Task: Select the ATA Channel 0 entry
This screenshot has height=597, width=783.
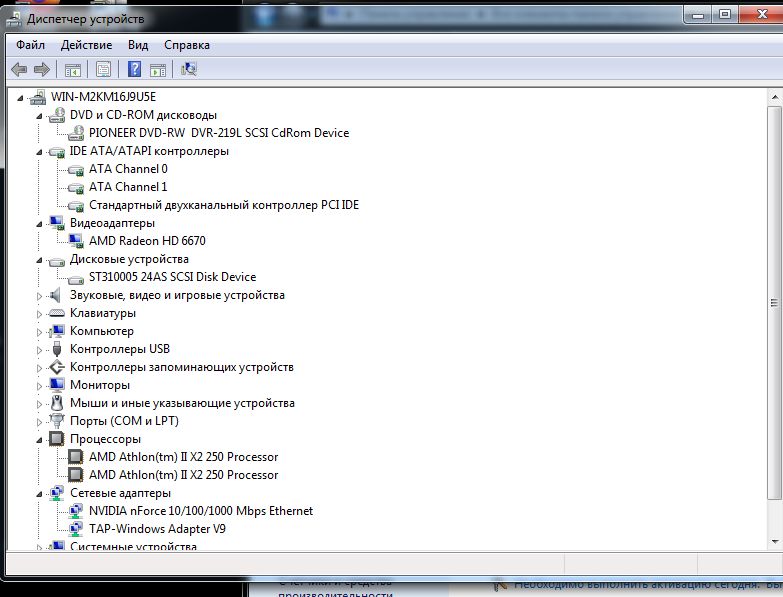Action: tap(128, 169)
